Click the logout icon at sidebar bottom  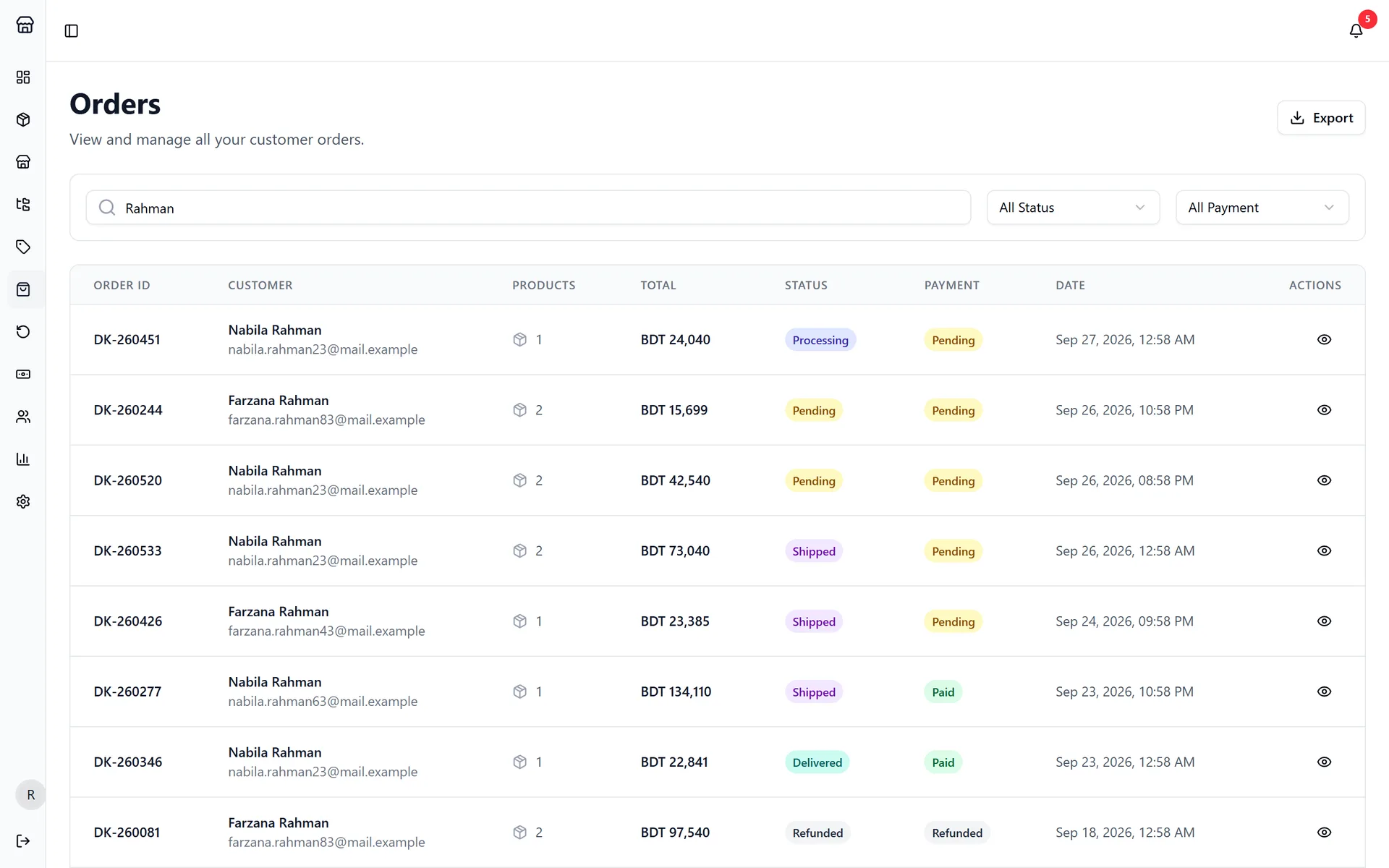(23, 841)
